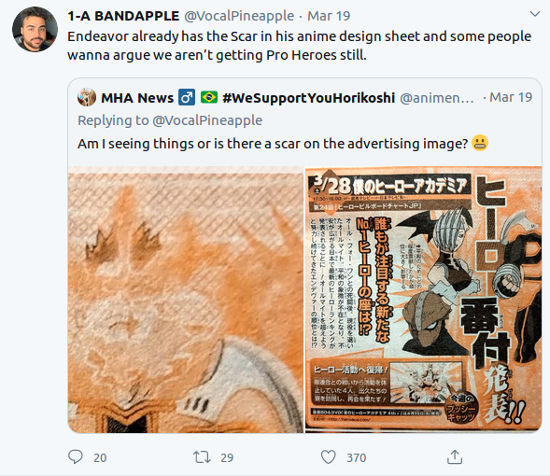This screenshot has height=476, width=550.
Task: Click the MHA News display name
Action: point(137,98)
